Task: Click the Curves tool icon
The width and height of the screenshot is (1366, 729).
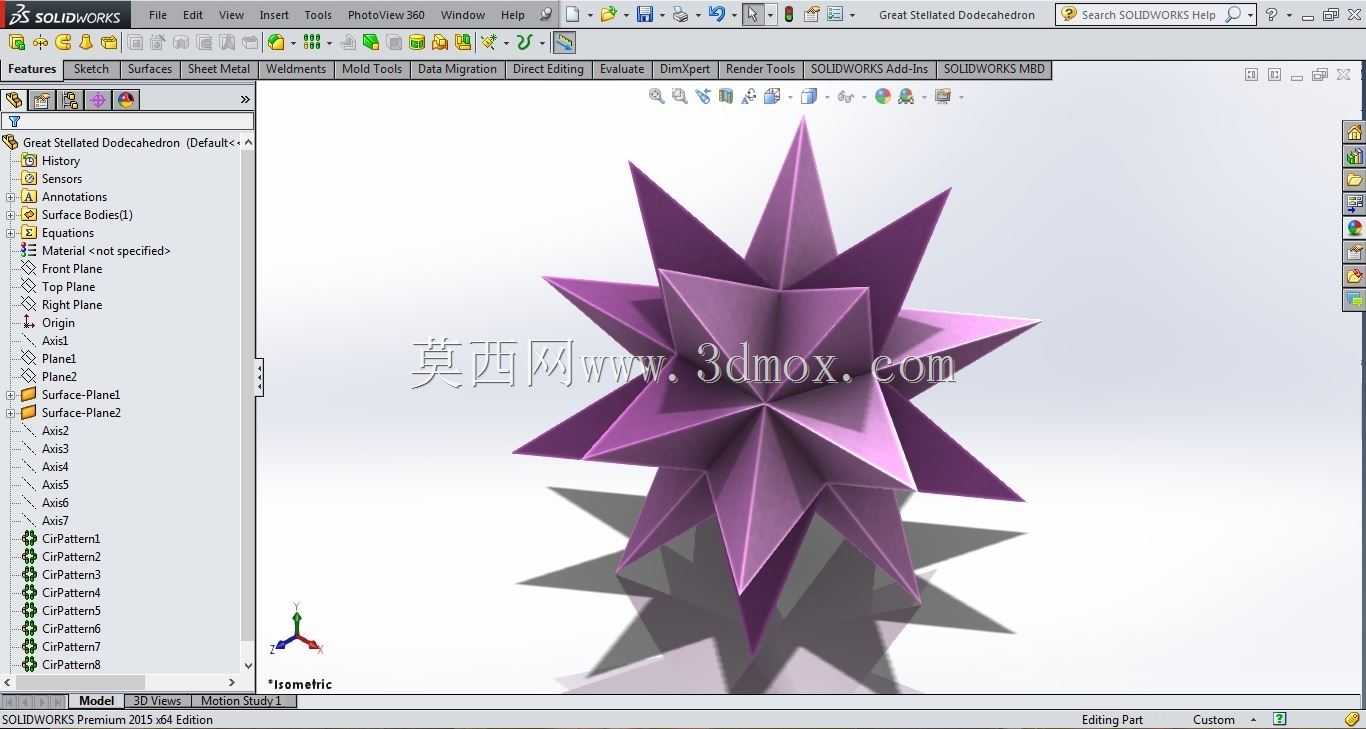Action: [x=524, y=42]
